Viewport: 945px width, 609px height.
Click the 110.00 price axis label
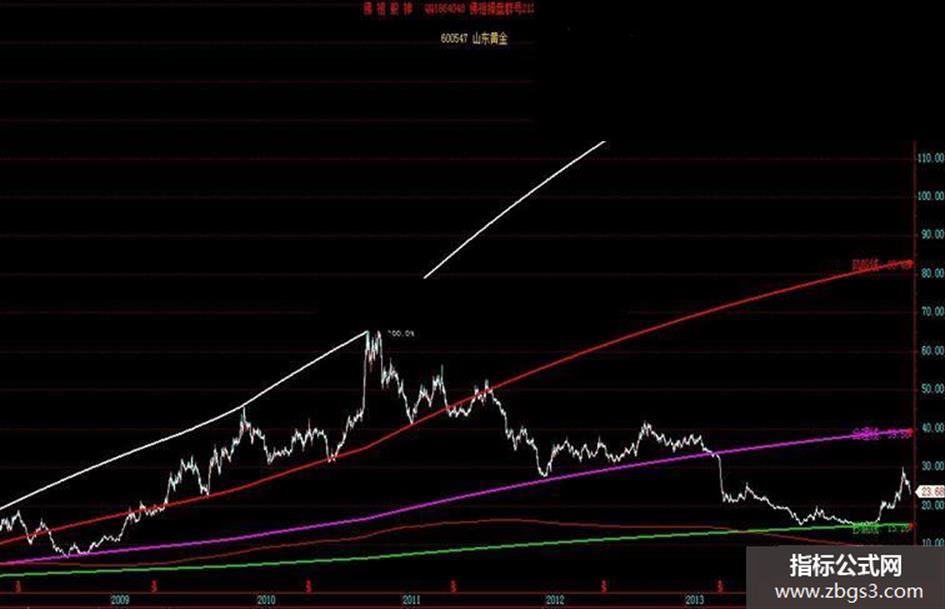pyautogui.click(x=931, y=158)
